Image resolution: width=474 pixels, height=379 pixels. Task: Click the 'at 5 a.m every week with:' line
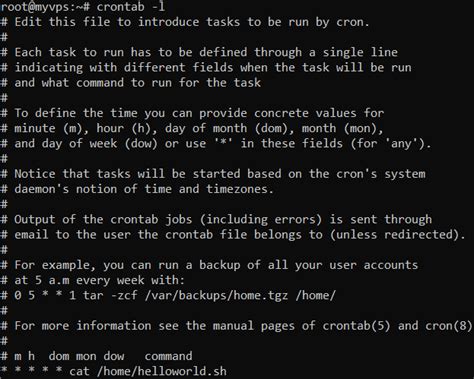[x=93, y=280]
